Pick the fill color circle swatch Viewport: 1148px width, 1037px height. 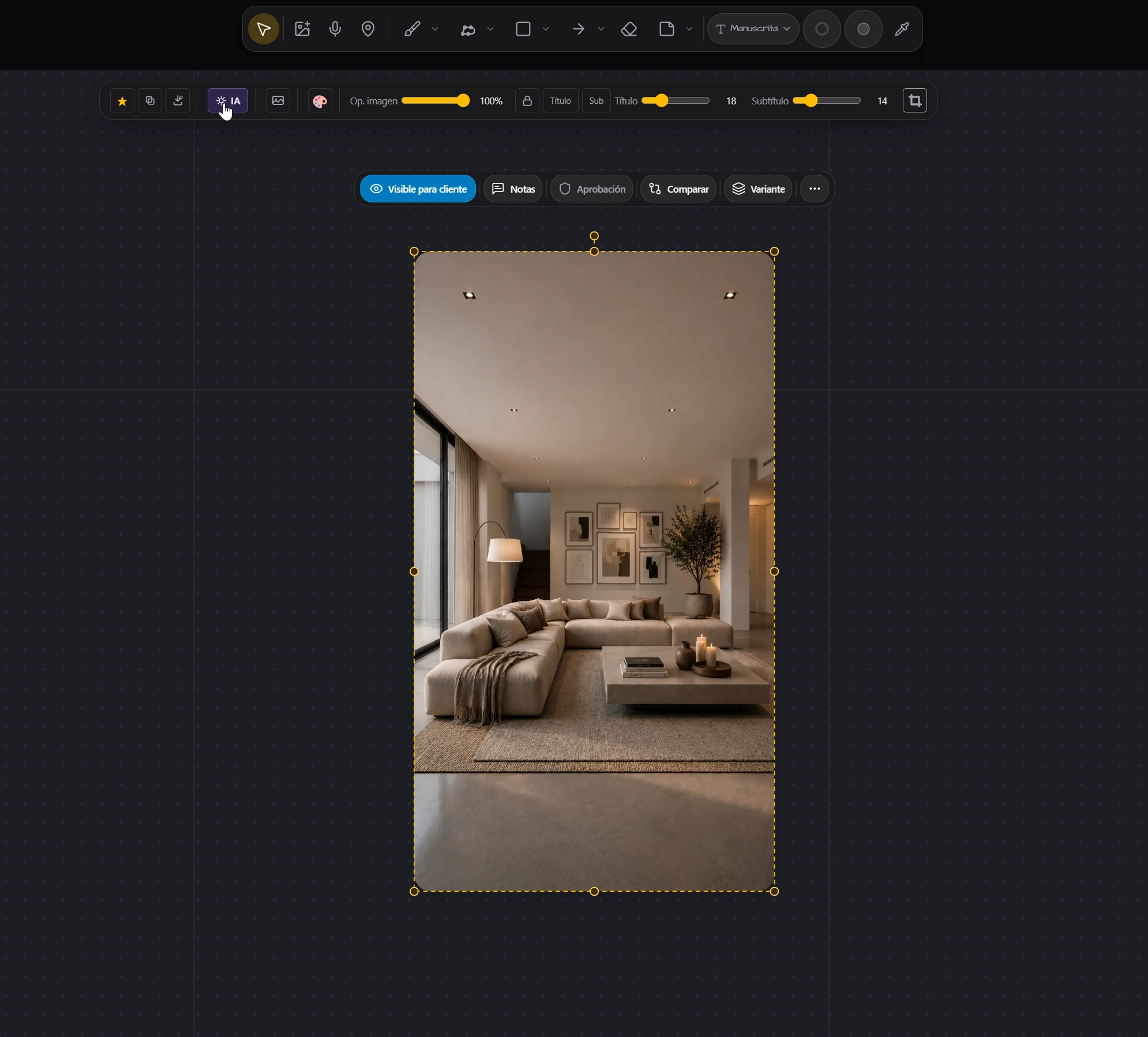point(864,29)
